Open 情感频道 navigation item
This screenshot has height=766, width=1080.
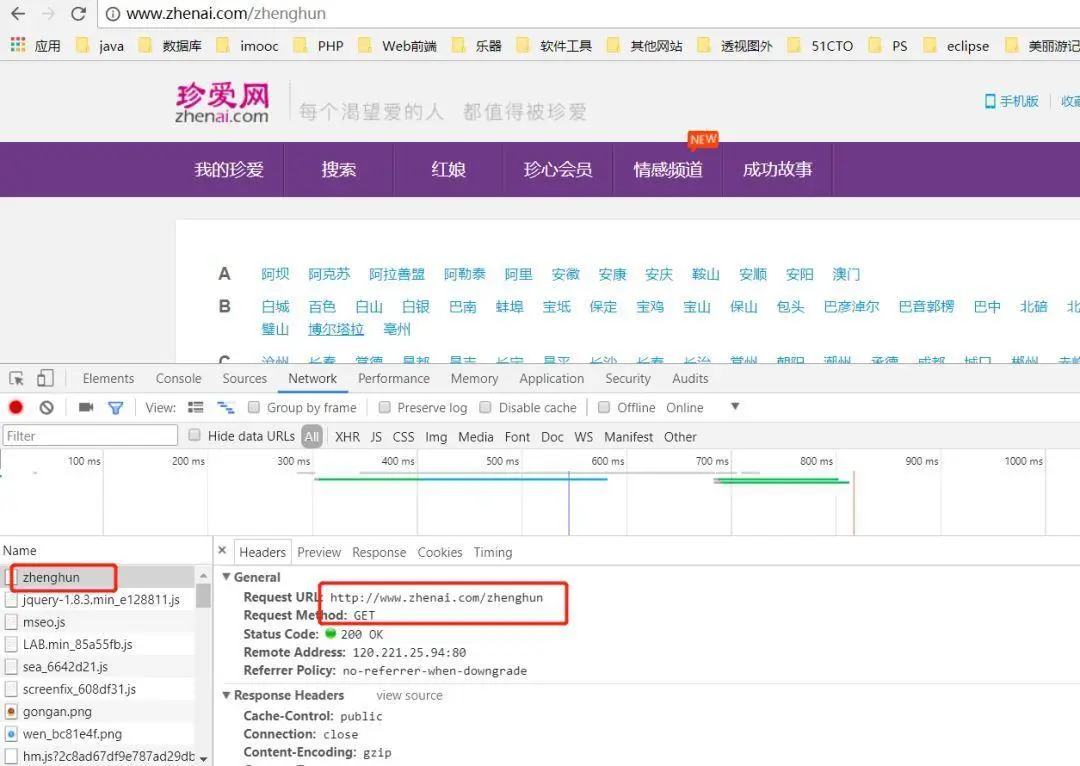click(668, 169)
